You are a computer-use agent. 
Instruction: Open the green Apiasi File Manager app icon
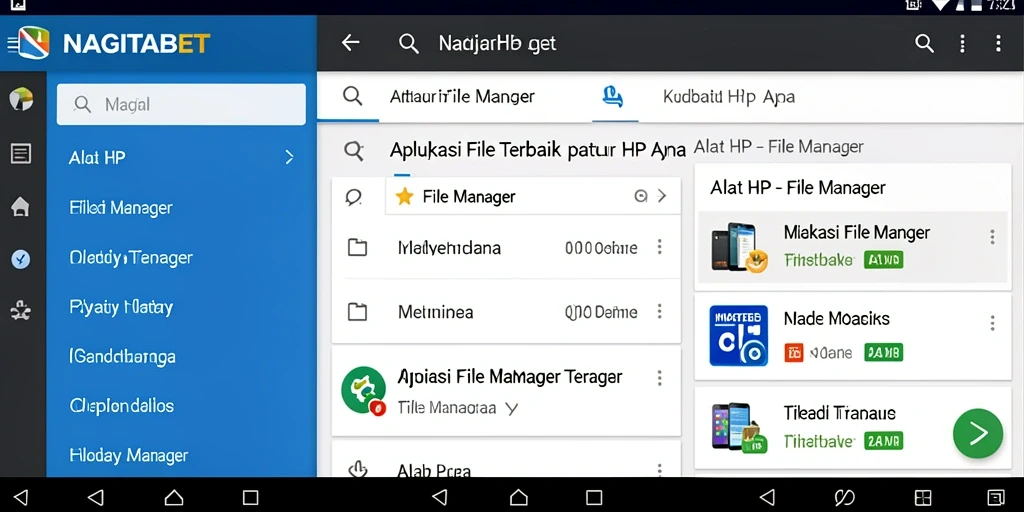(x=364, y=390)
